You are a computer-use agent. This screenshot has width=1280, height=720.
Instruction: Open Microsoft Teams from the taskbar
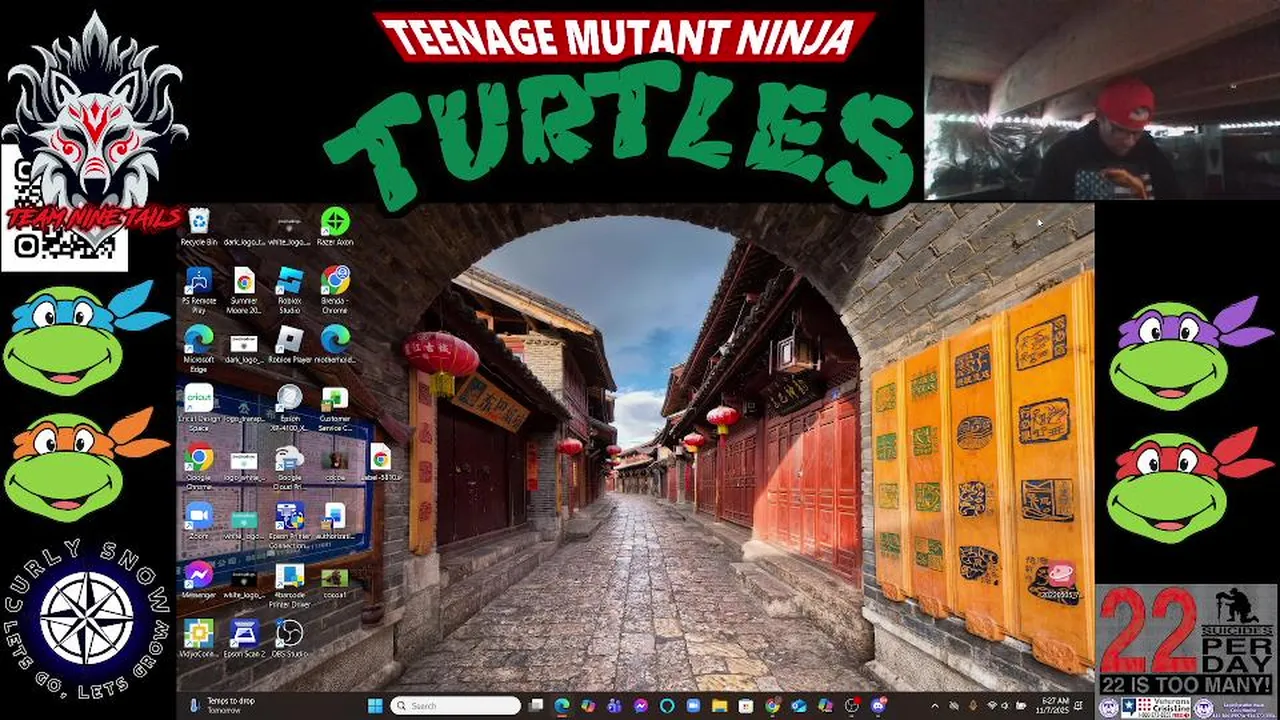pos(614,706)
